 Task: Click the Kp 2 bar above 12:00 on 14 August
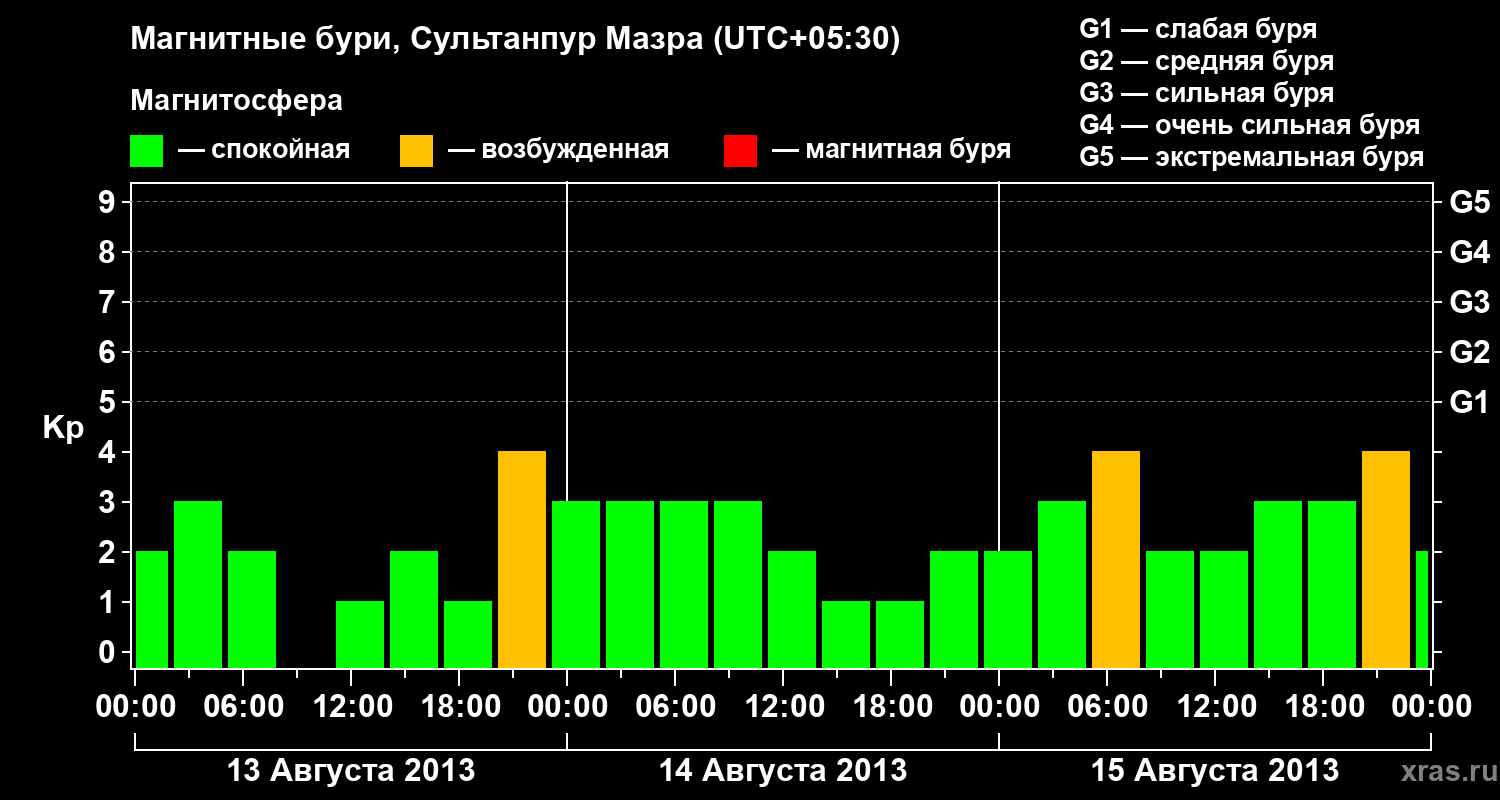point(792,609)
